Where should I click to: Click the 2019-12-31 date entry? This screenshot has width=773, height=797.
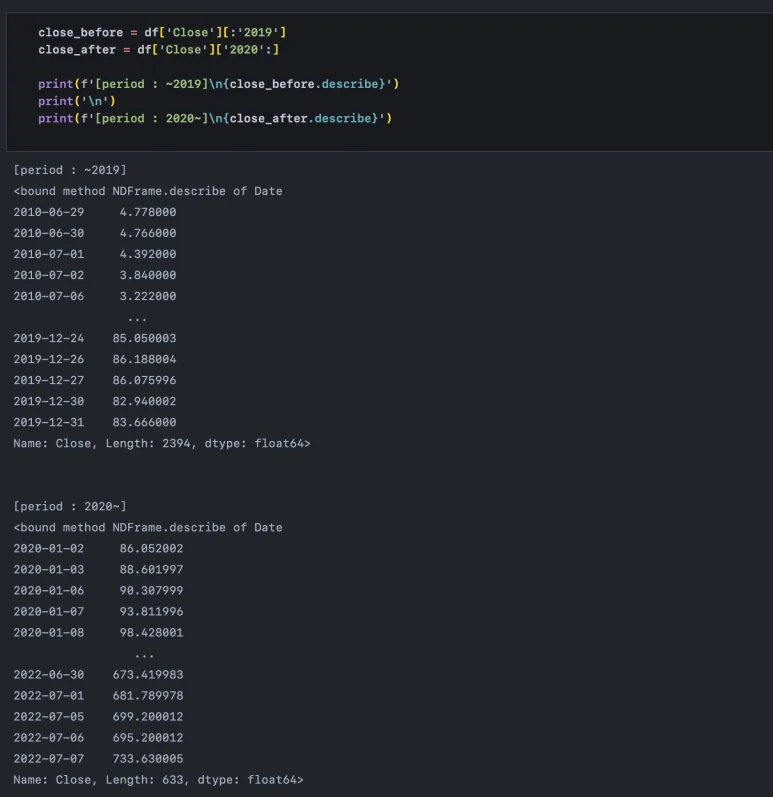click(49, 422)
